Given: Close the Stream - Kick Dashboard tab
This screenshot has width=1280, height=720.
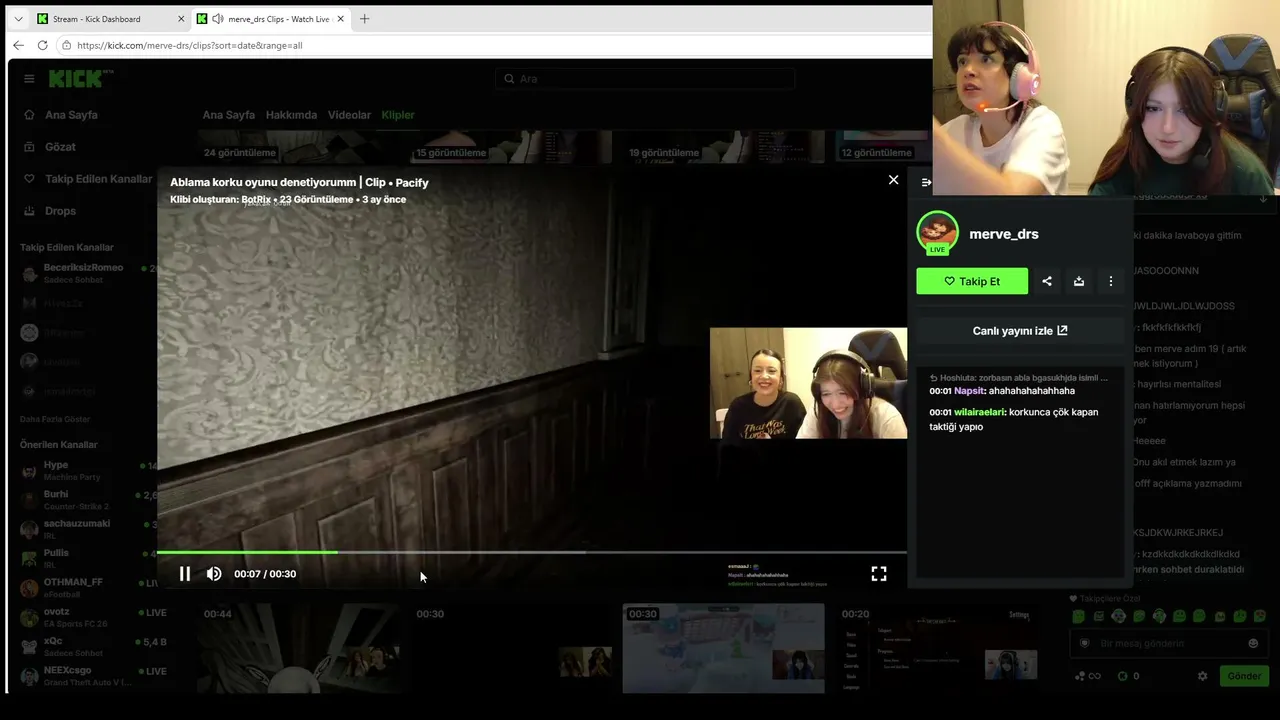Looking at the screenshot, I should pos(181,19).
